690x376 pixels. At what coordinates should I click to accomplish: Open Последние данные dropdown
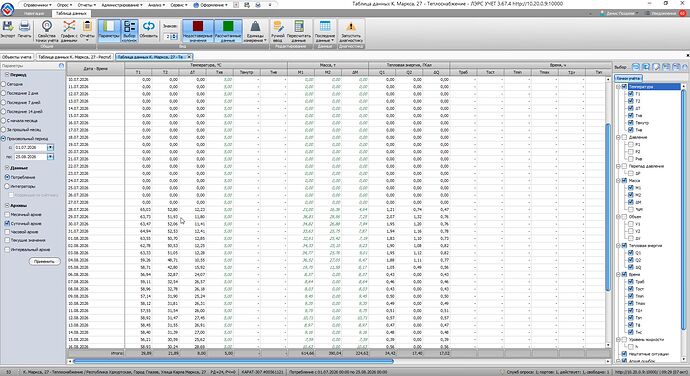[x=325, y=31]
